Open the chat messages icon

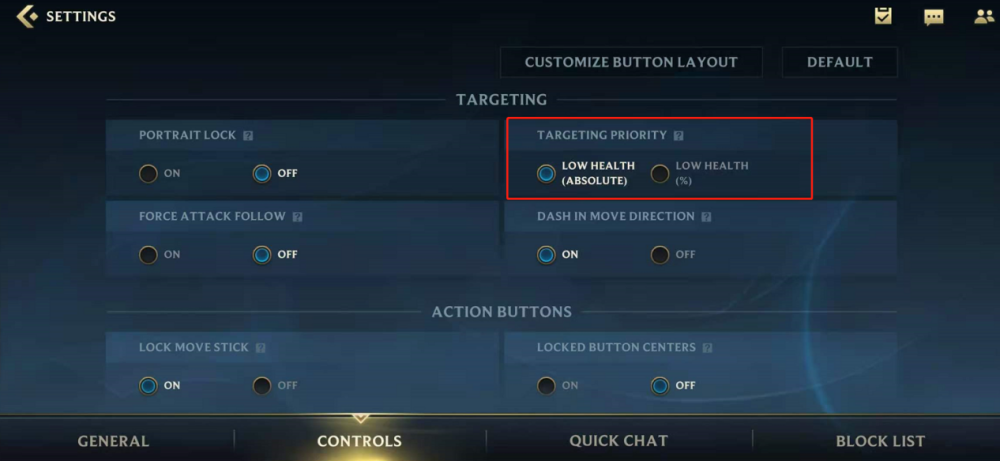pos(934,17)
